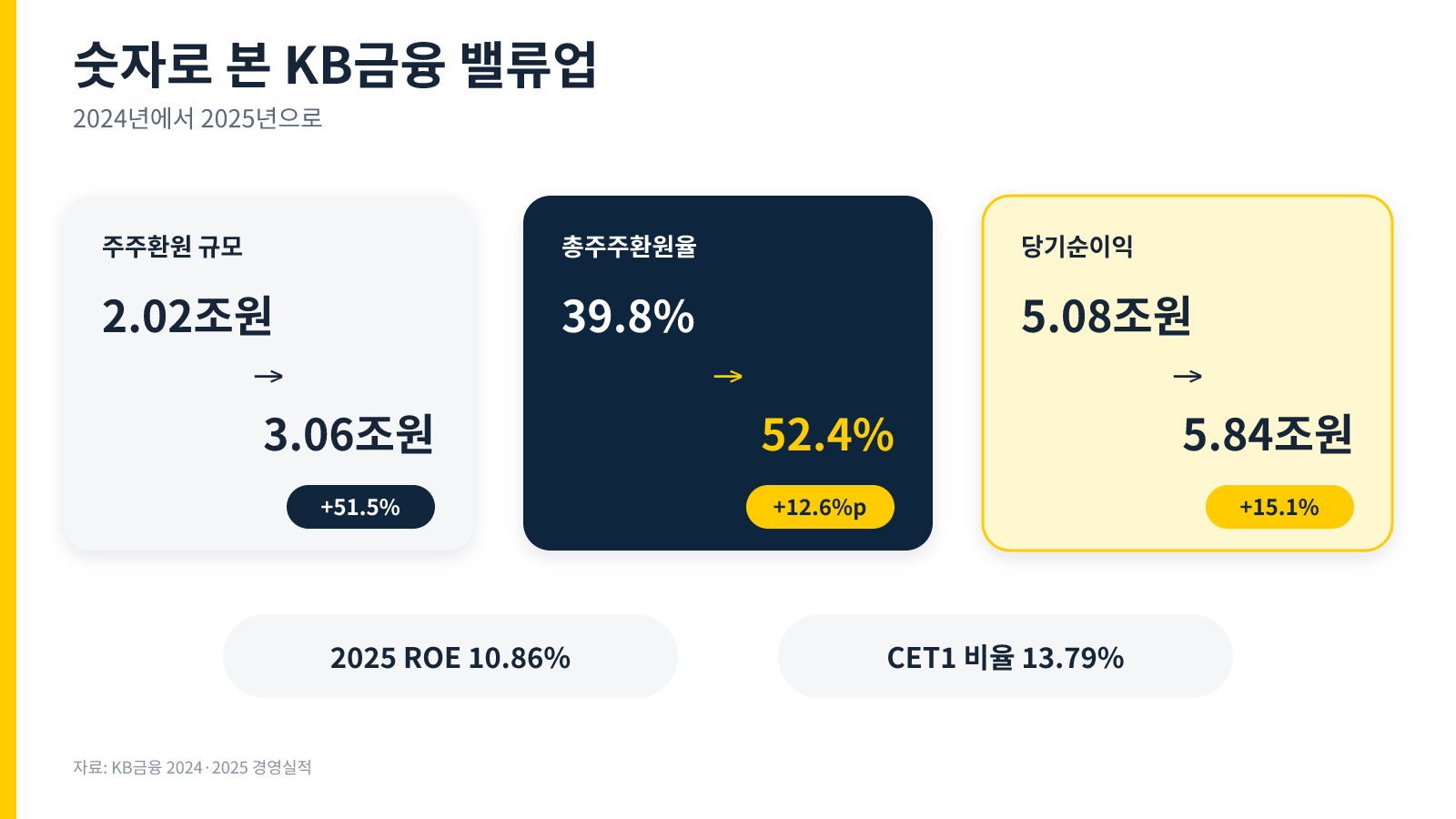The width and height of the screenshot is (1456, 819).
Task: Select the 5.84조원 value
Action: point(1268,434)
